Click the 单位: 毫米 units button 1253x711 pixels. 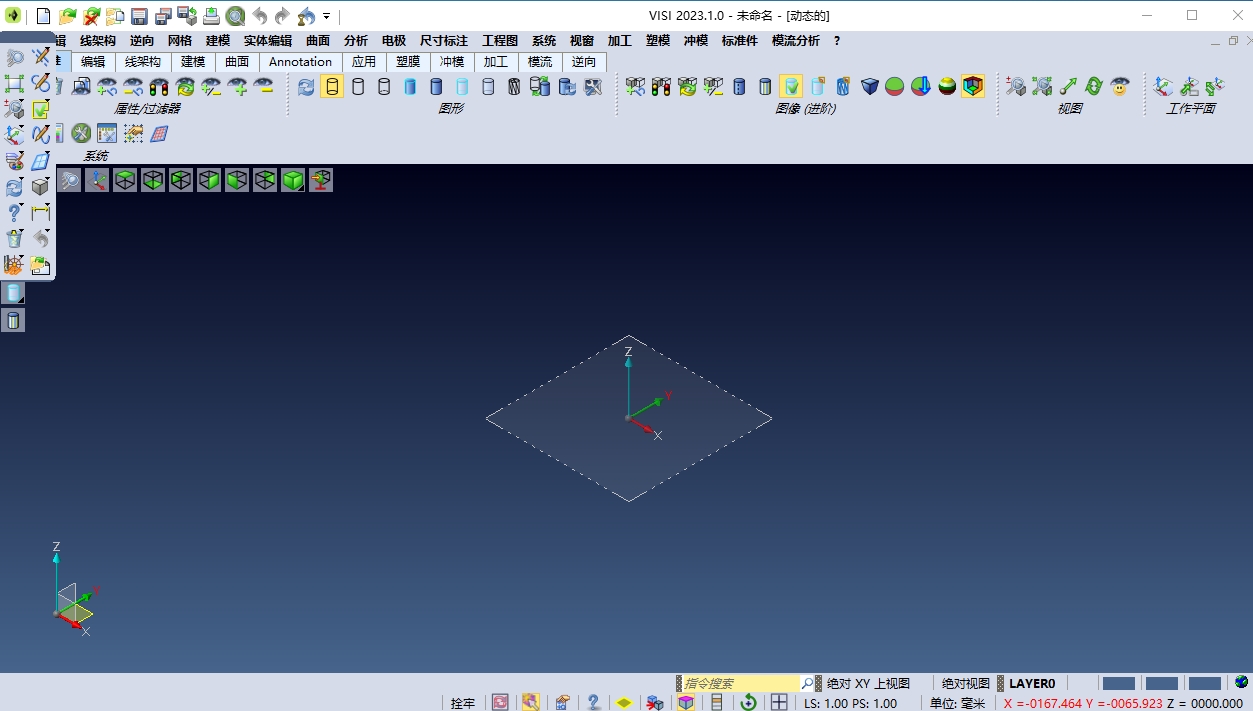(958, 703)
